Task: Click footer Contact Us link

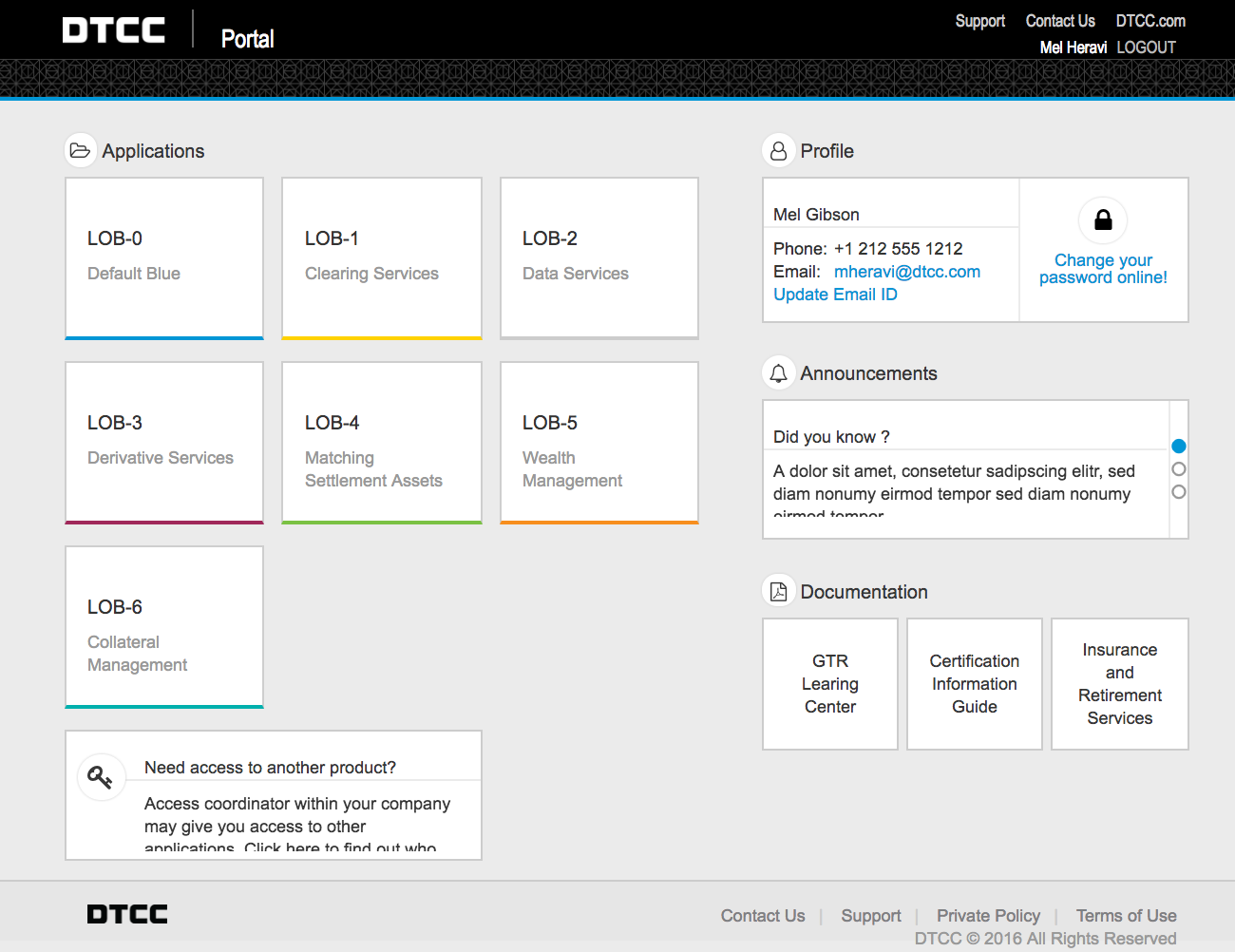Action: click(x=763, y=916)
